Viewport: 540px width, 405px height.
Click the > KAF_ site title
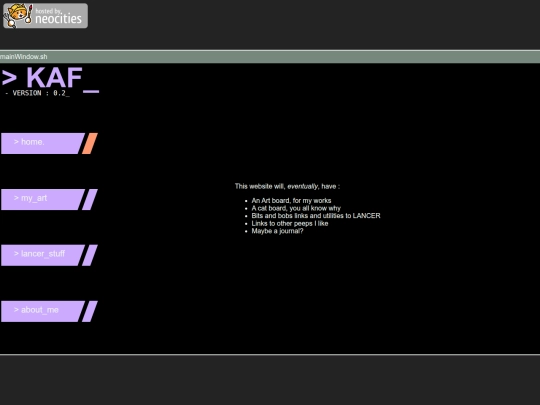click(x=50, y=79)
